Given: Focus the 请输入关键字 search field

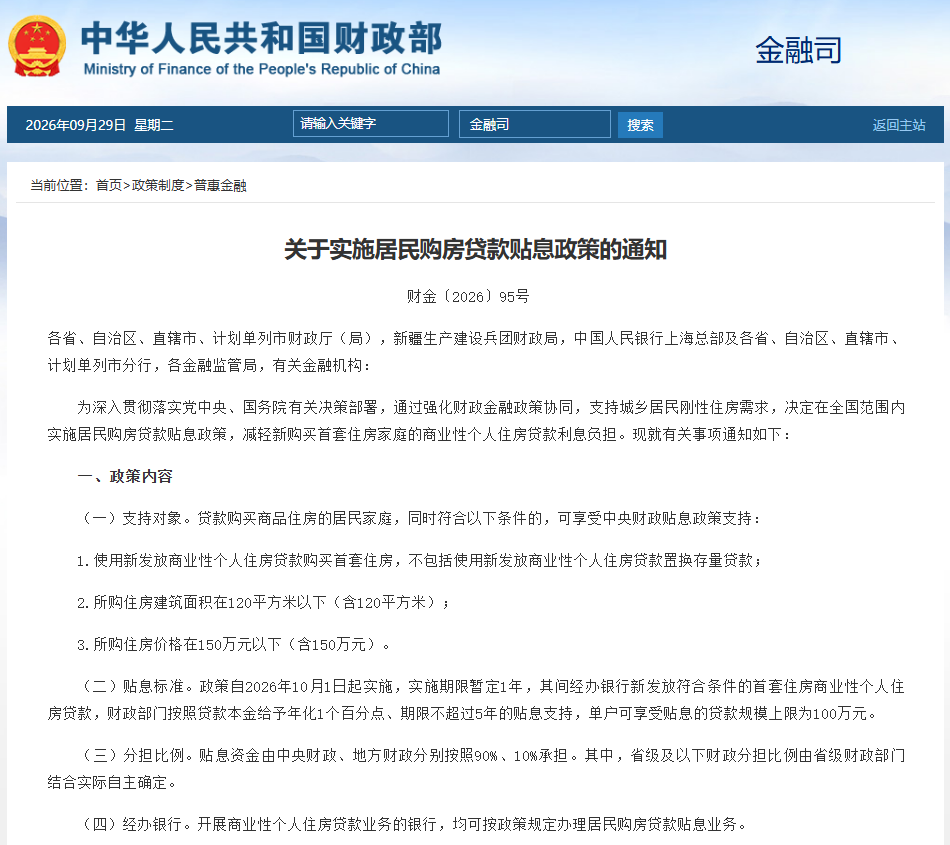Looking at the screenshot, I should pos(371,124).
